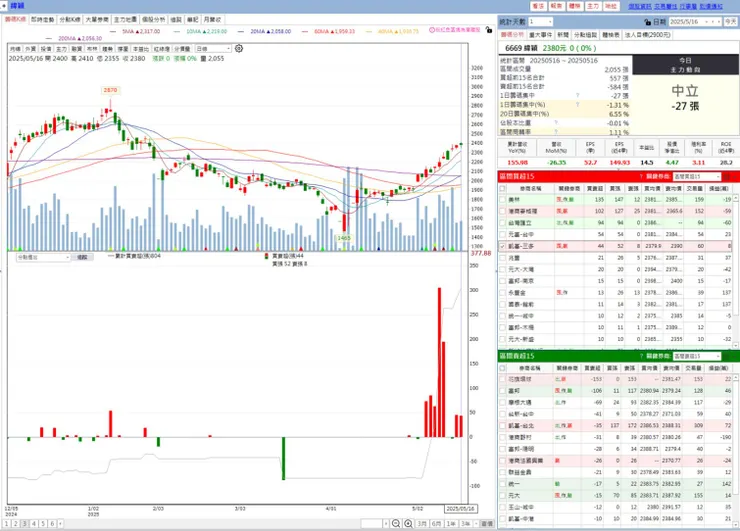Check the box for 花旗環球 row
The height and width of the screenshot is (531, 740).
[503, 379]
